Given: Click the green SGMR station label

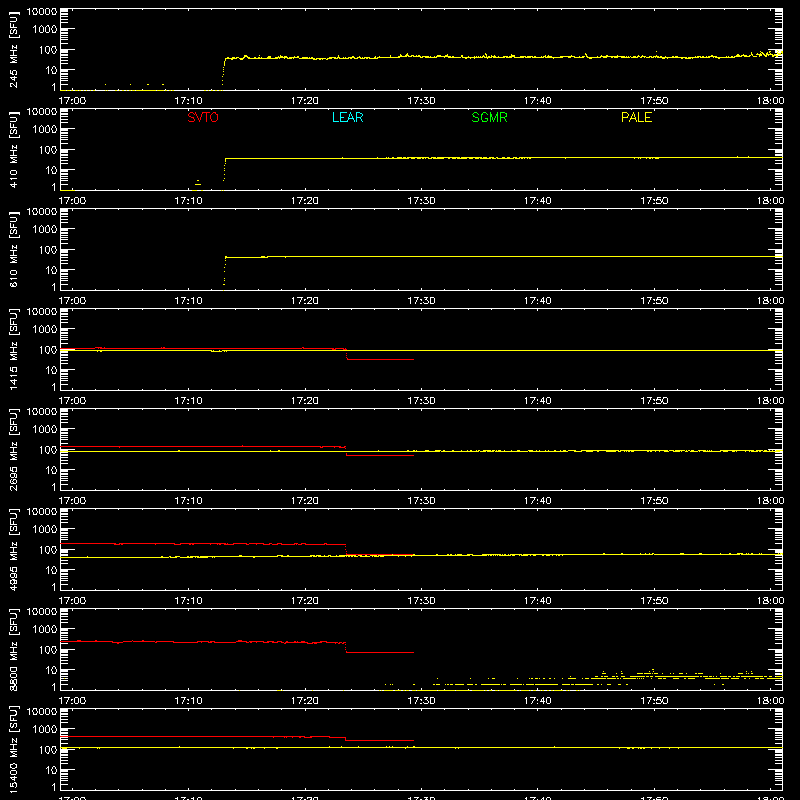Looking at the screenshot, I should [x=489, y=117].
